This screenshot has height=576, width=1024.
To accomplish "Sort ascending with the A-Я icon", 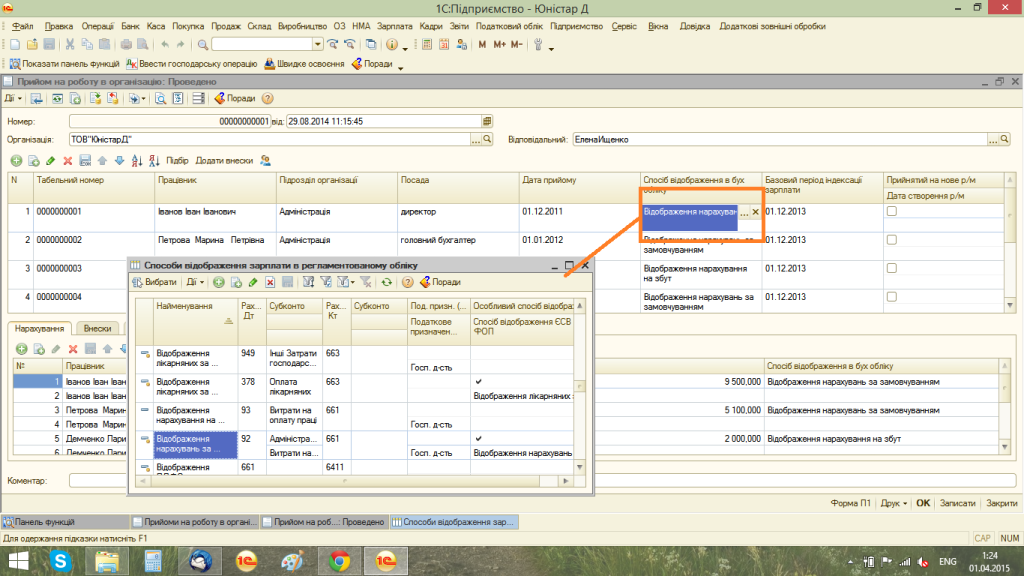I will click(136, 161).
